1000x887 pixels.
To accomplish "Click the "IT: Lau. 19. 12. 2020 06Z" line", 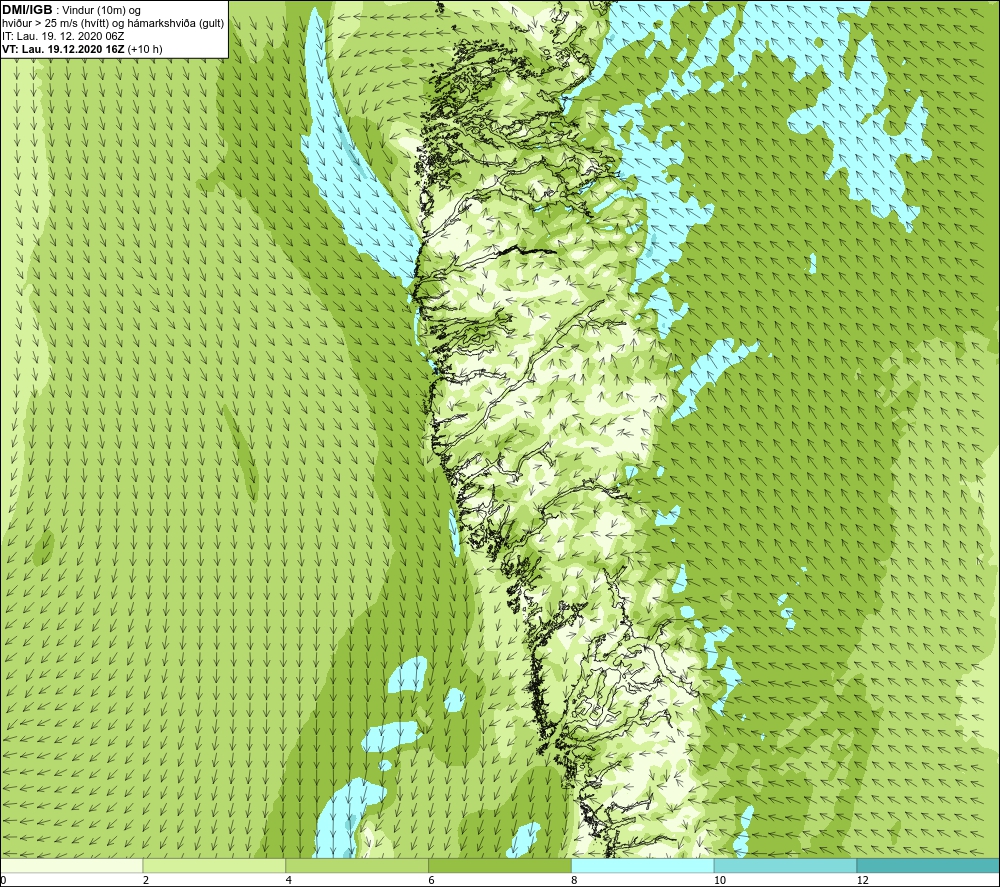I will click(63, 36).
